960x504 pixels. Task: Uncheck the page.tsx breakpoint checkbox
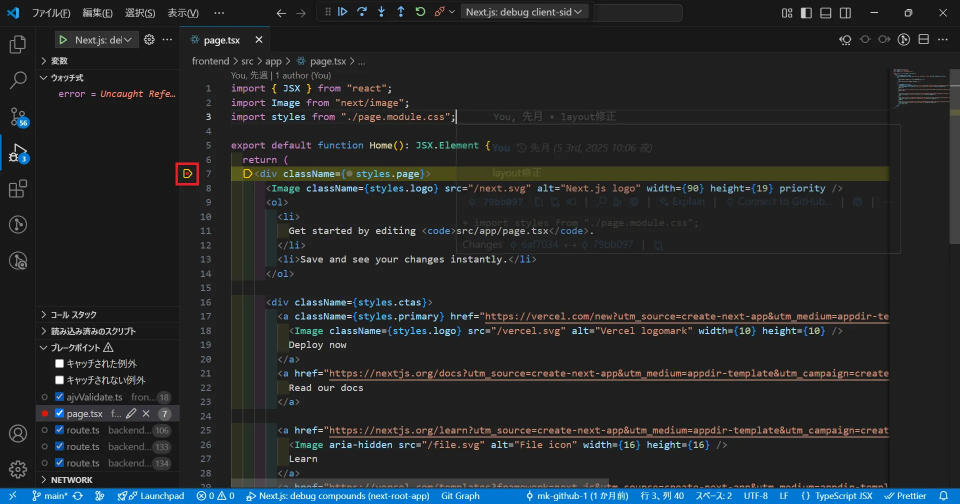click(x=59, y=413)
